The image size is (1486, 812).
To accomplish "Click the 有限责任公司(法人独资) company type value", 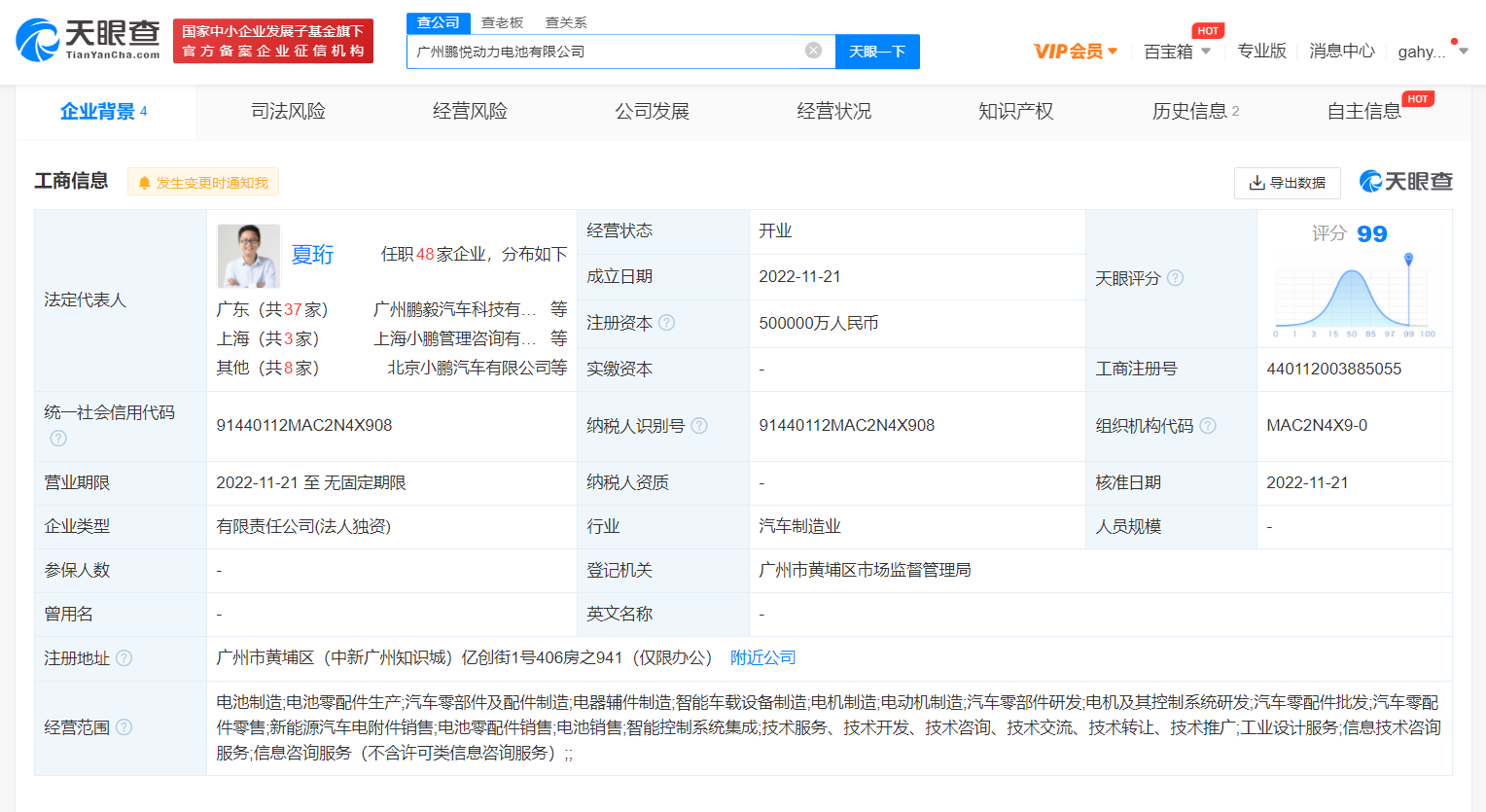I will [x=303, y=526].
